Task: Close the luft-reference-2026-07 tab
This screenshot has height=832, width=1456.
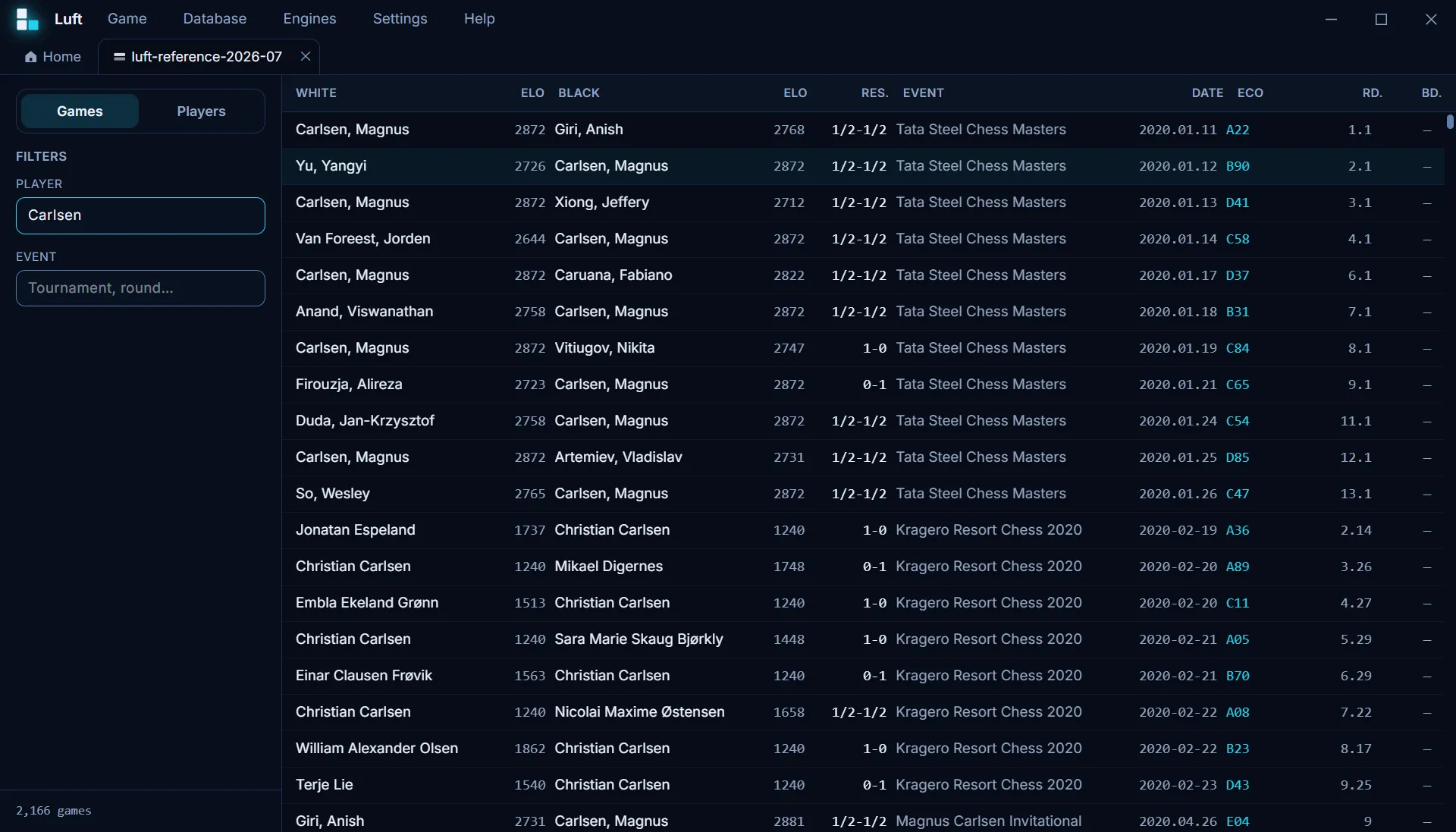Action: click(306, 56)
